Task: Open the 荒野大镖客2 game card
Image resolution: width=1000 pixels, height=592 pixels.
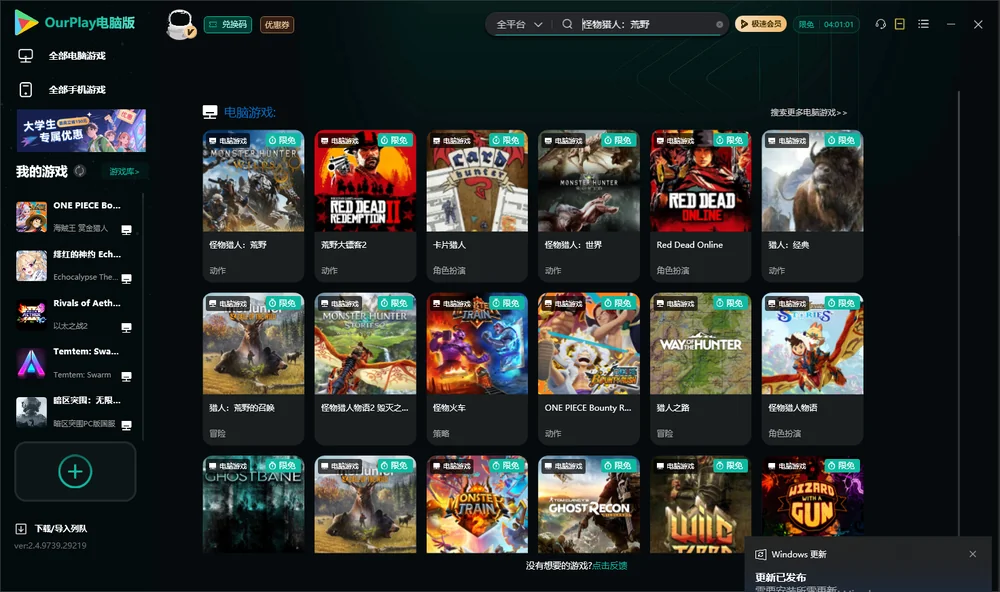Action: click(365, 205)
